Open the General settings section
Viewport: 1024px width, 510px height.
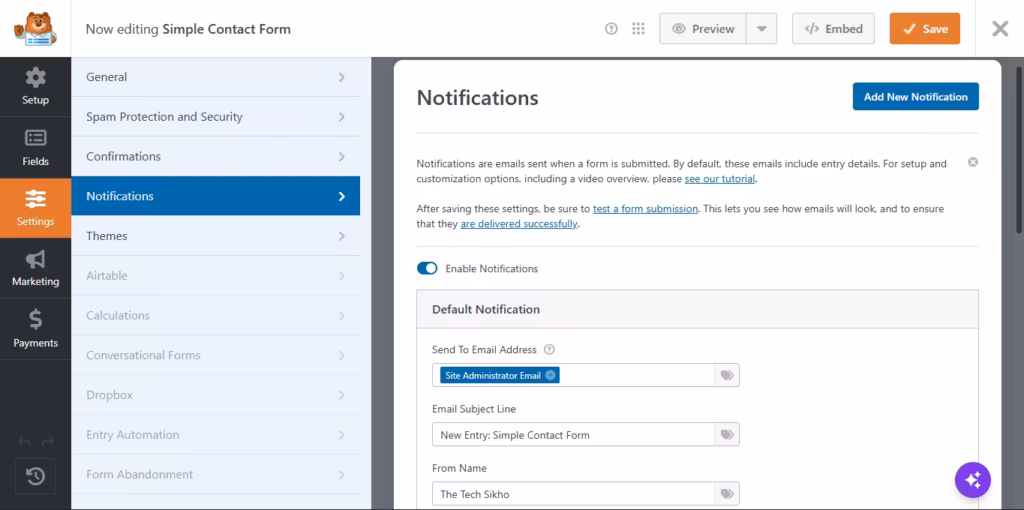(x=216, y=77)
